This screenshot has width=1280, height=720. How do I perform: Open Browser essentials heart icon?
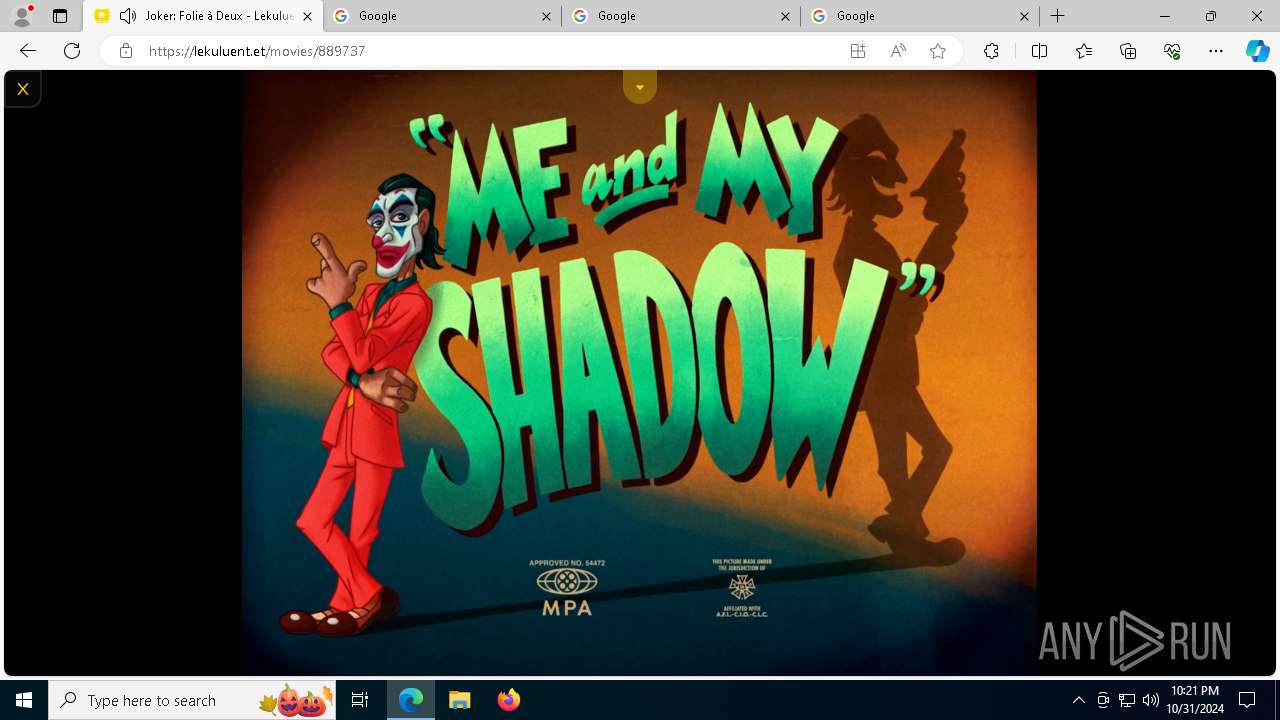click(1172, 51)
